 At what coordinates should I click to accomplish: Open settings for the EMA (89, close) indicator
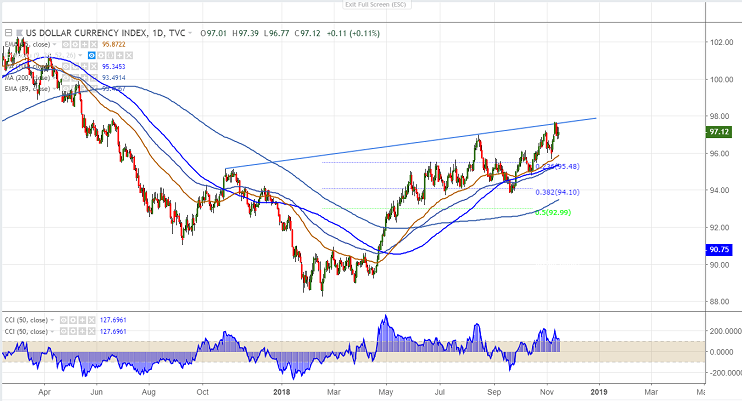[x=75, y=89]
